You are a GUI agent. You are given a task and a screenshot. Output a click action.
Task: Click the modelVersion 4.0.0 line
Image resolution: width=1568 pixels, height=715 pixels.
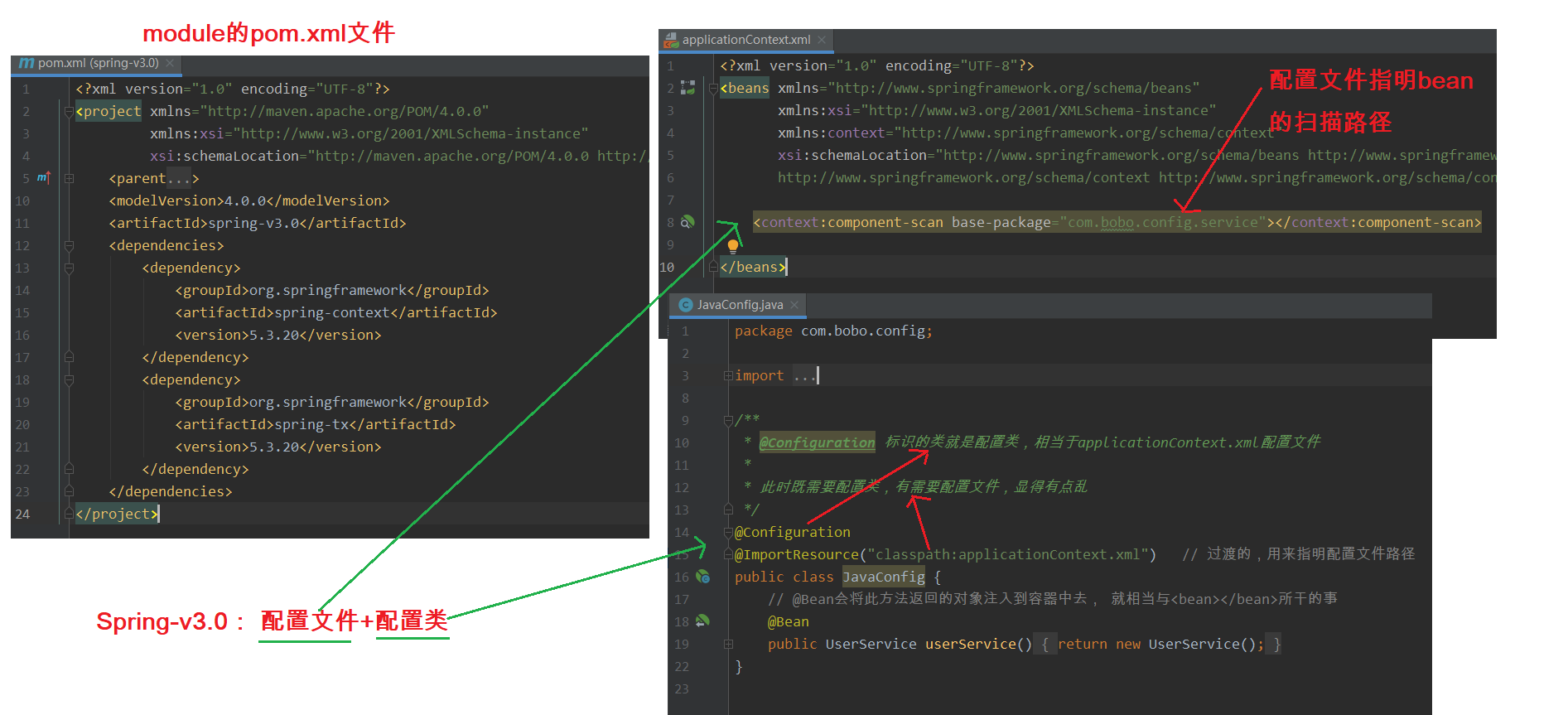point(249,200)
